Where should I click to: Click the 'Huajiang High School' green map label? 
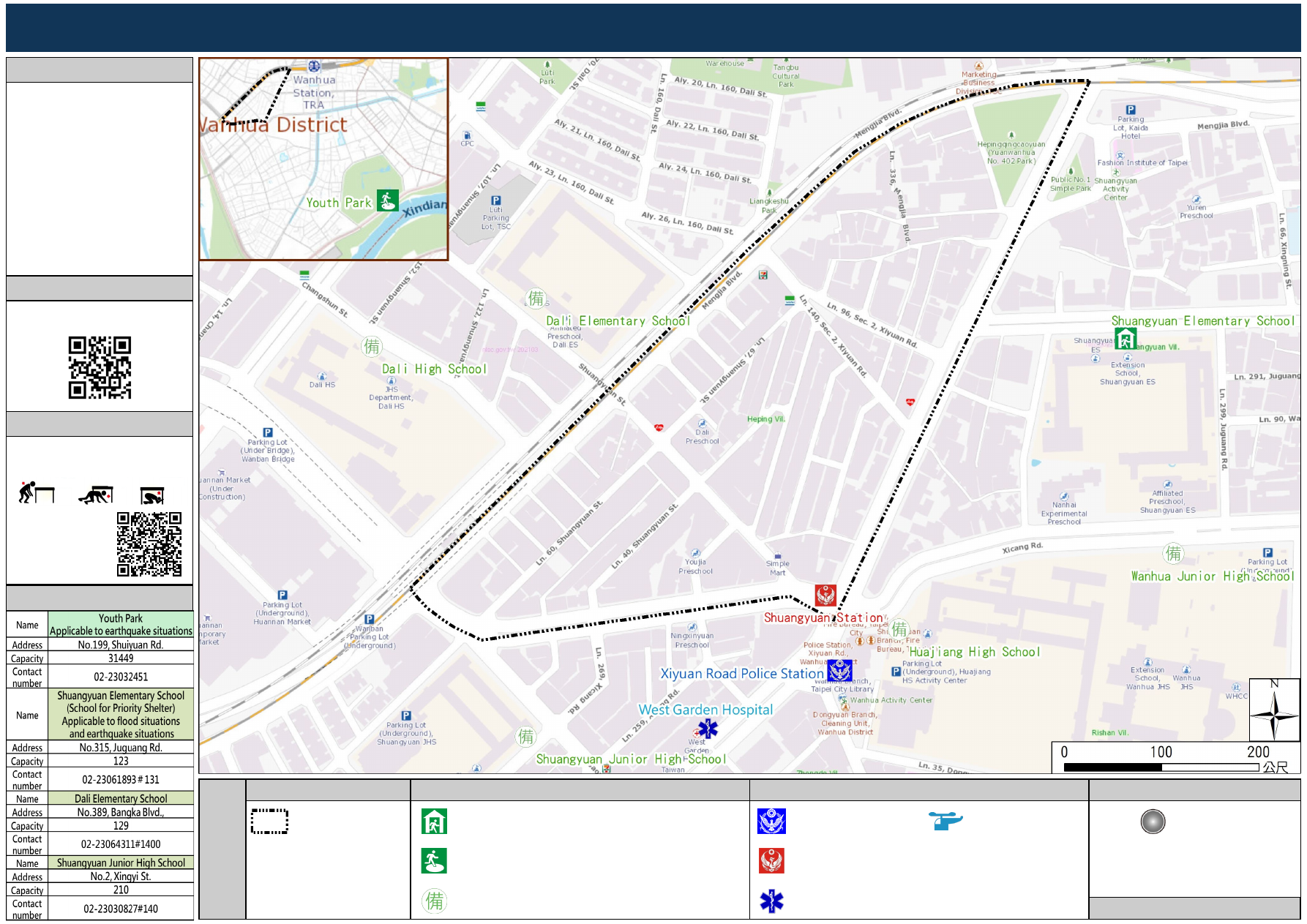coord(974,652)
